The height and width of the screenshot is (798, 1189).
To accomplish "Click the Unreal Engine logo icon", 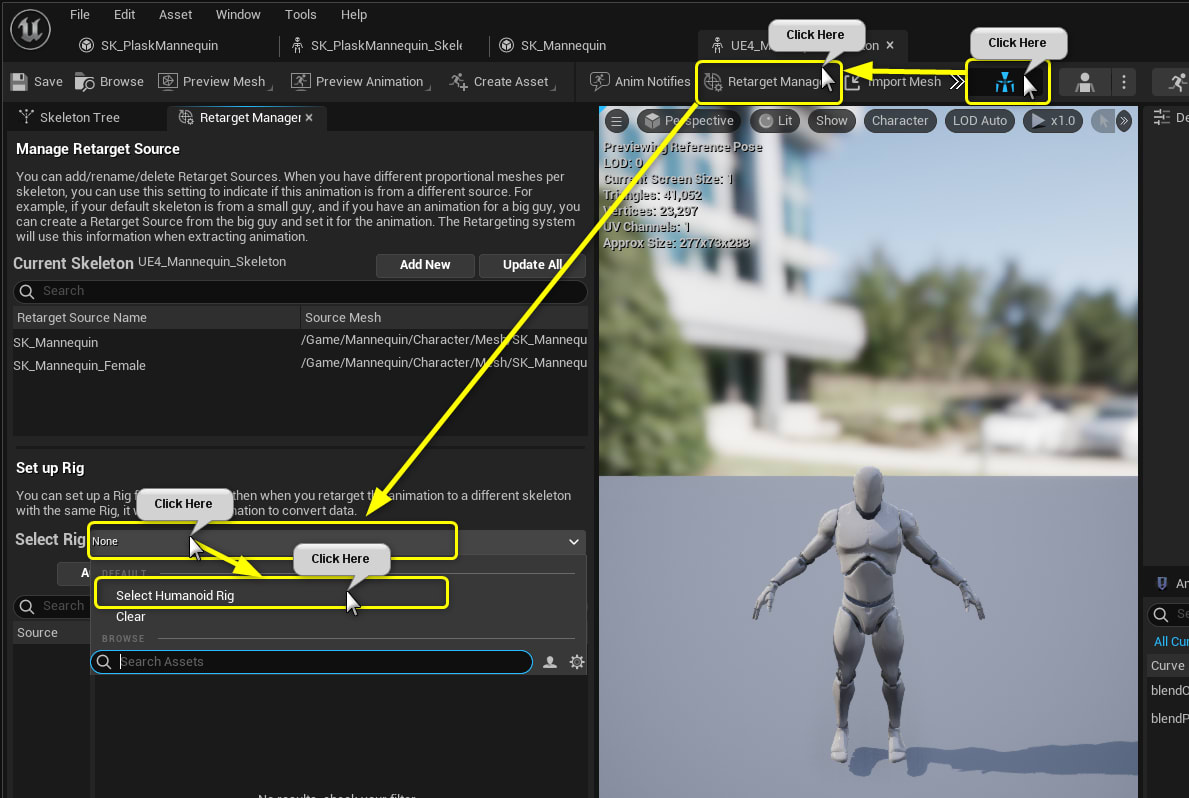I will coord(30,29).
